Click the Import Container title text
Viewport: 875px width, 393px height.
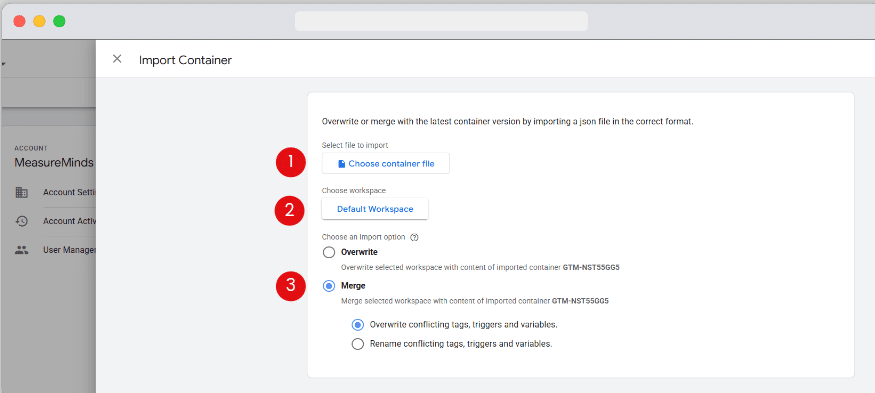click(185, 60)
